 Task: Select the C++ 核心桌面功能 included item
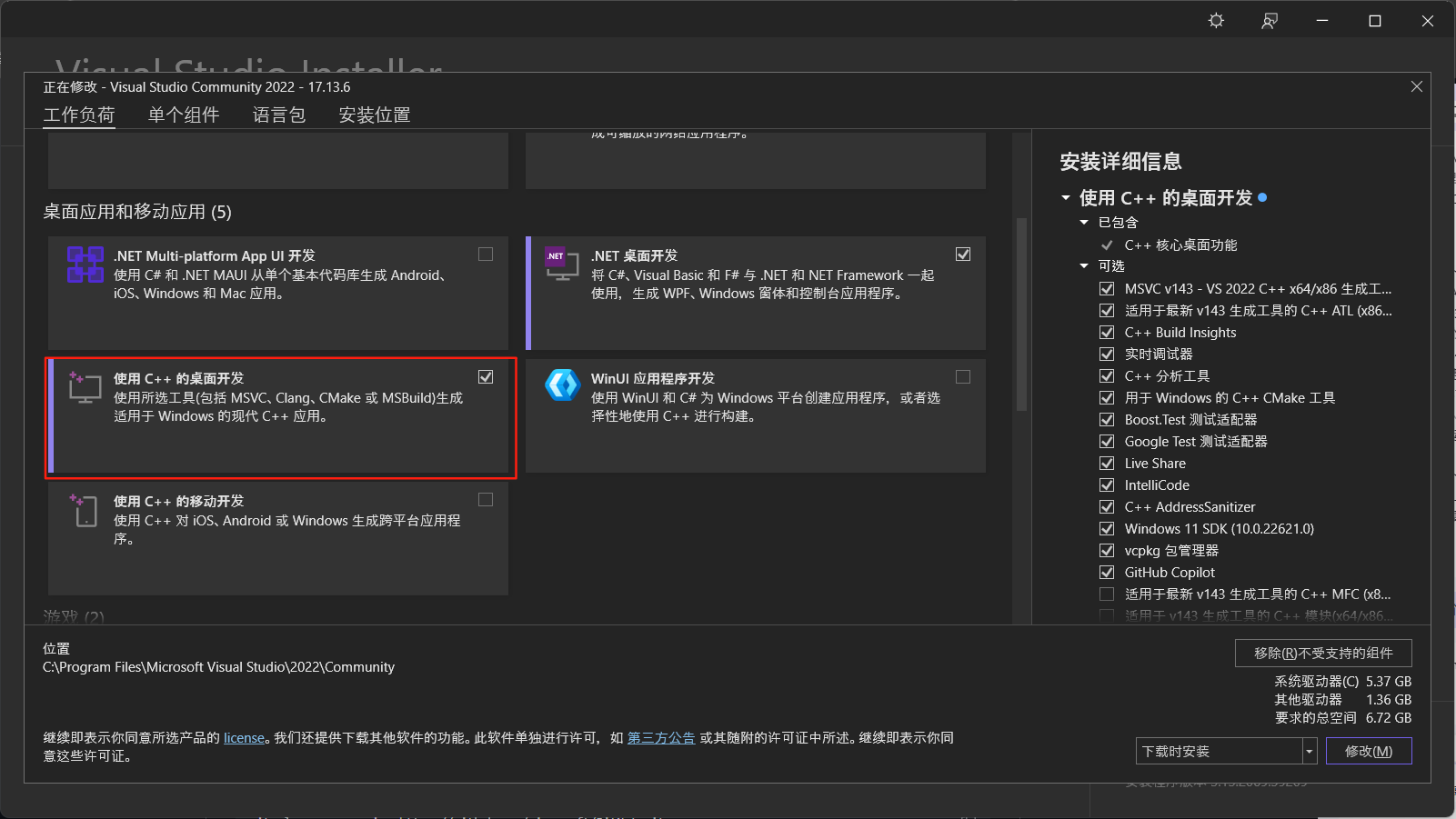click(1180, 245)
